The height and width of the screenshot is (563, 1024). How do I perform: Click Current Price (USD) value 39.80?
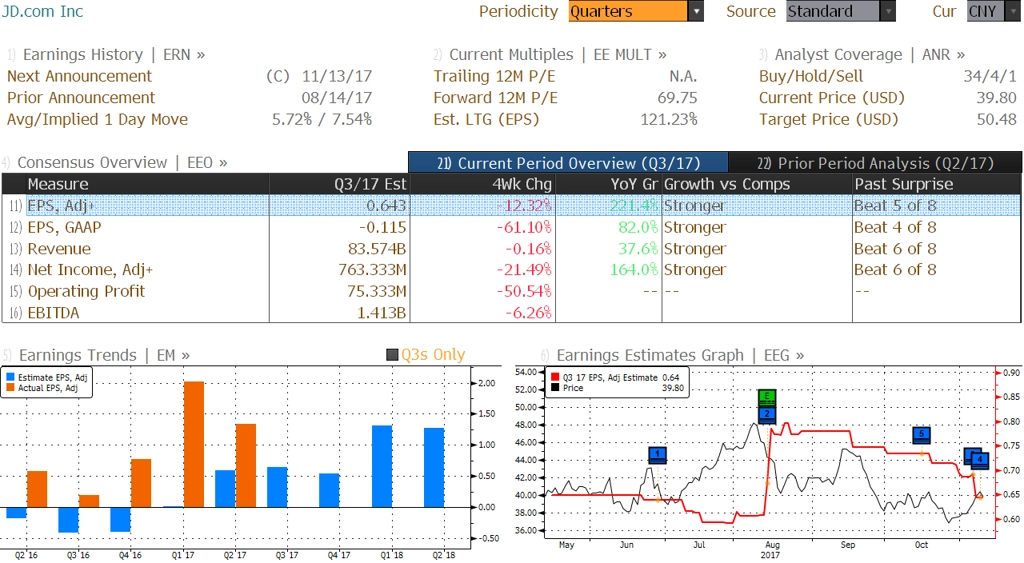click(x=997, y=98)
